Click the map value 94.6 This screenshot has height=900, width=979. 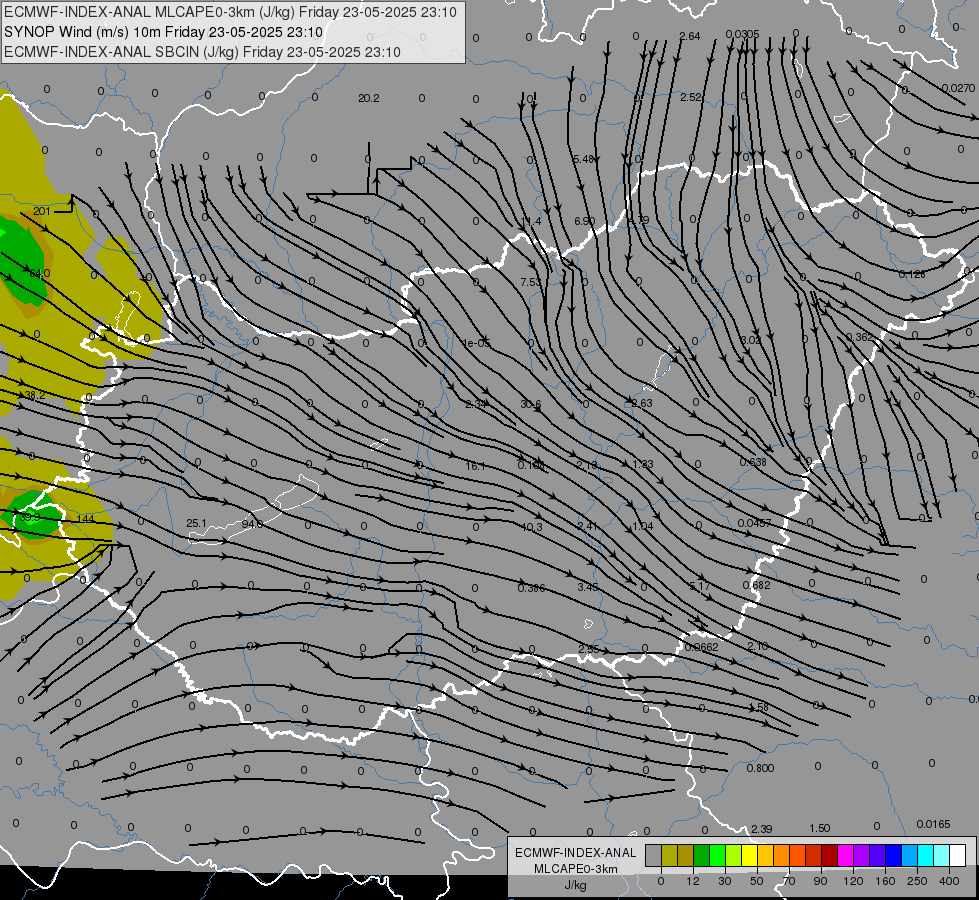[x=252, y=523]
